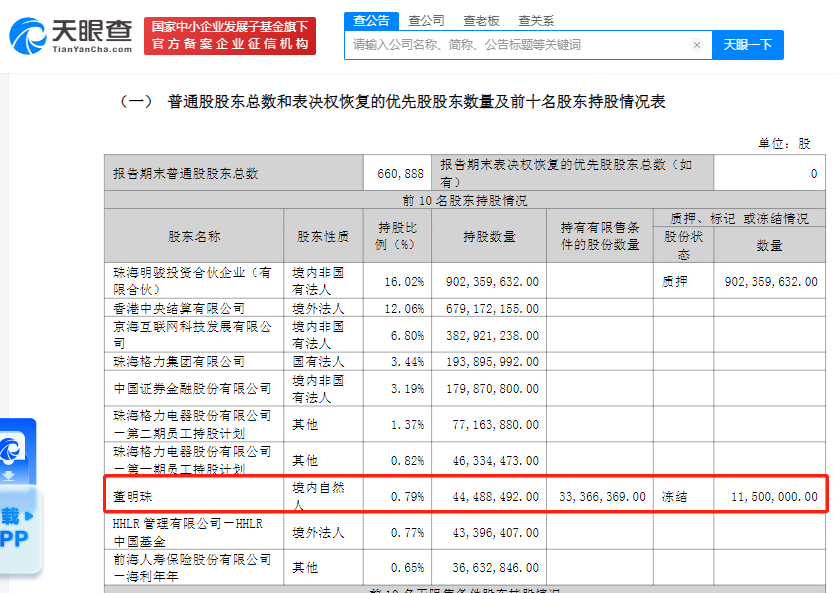This screenshot has height=593, width=839.
Task: Click the 16.02% holding ratio cell
Action: click(398, 280)
